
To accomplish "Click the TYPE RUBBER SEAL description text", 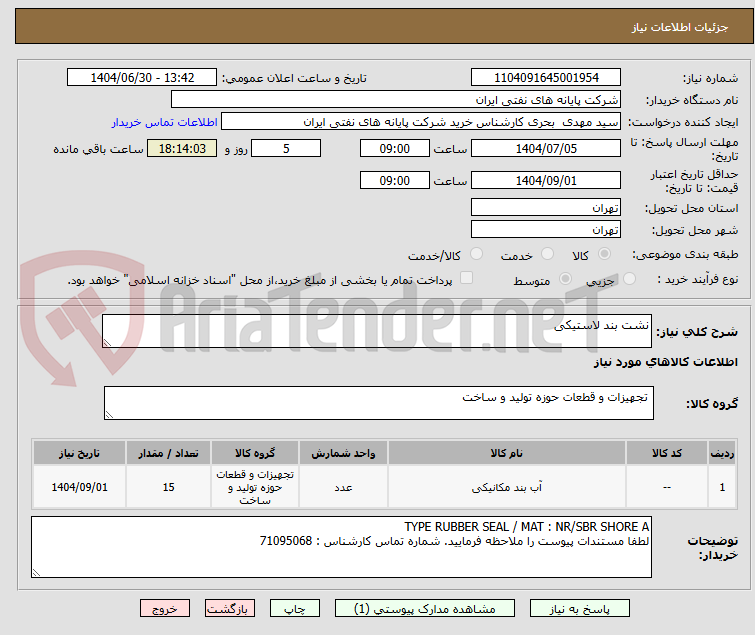I will click(527, 527).
